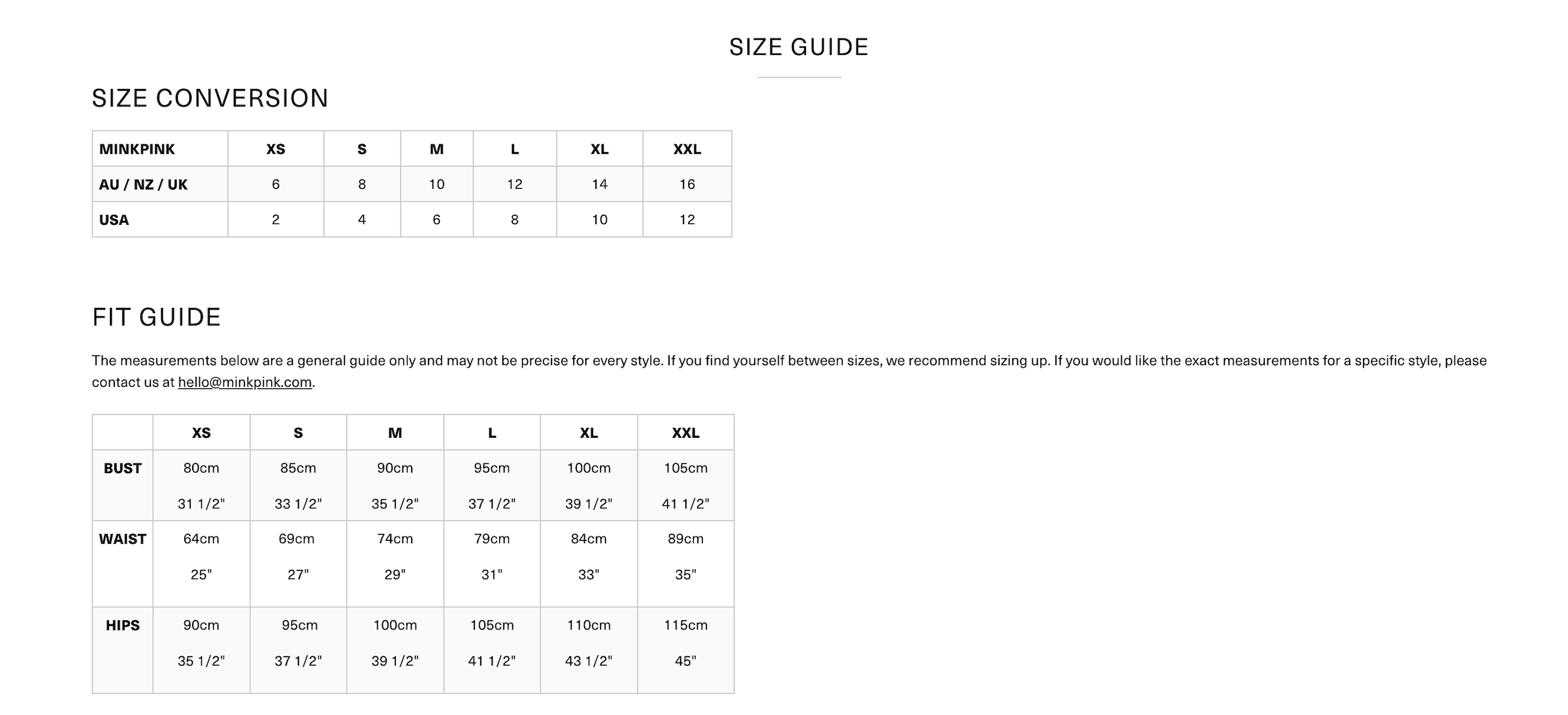This screenshot has width=1568, height=715.
Task: Click the 37 1/2" bust measurement for L
Action: click(x=491, y=504)
